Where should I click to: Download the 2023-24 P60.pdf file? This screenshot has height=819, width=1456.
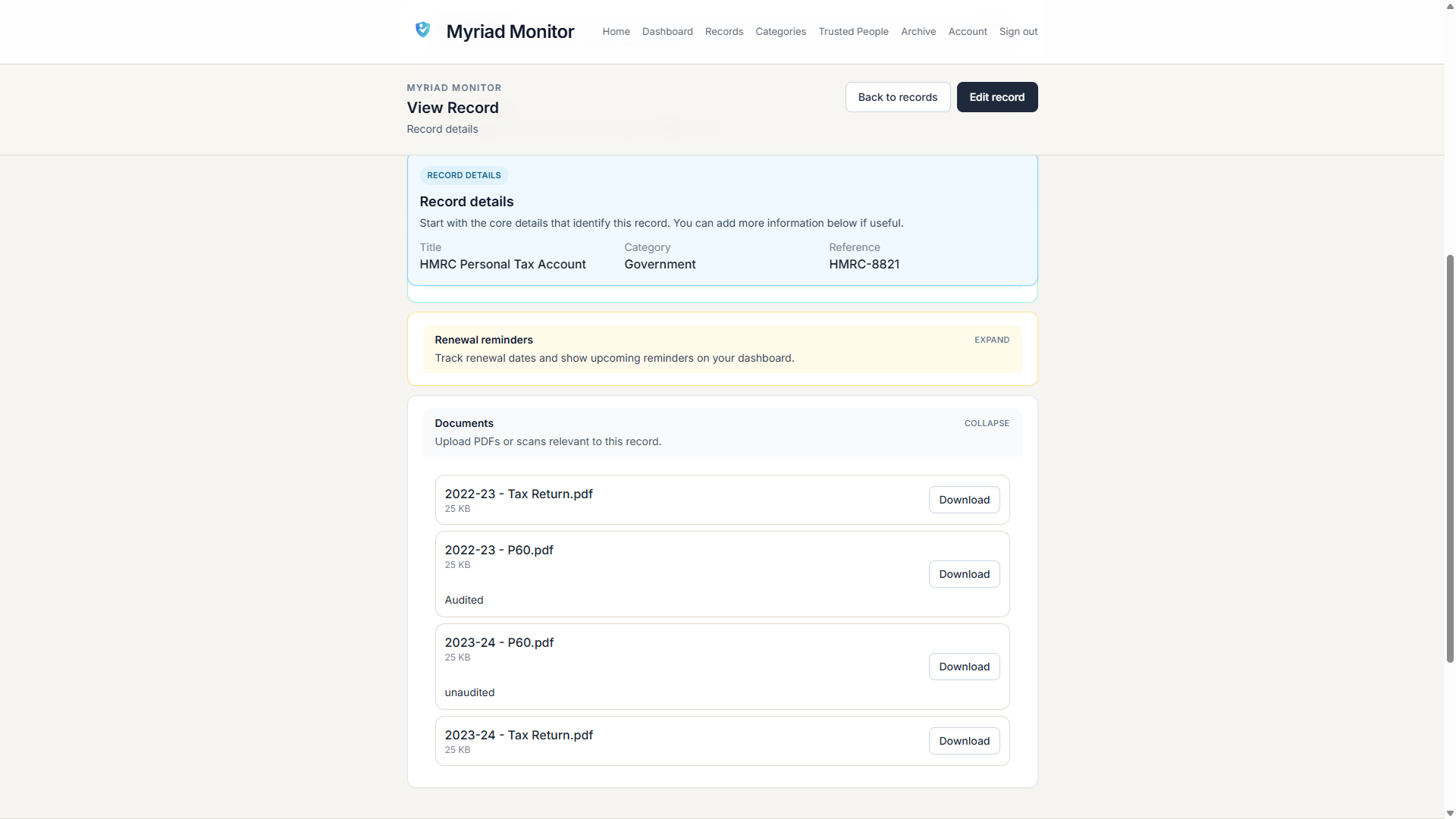(964, 667)
